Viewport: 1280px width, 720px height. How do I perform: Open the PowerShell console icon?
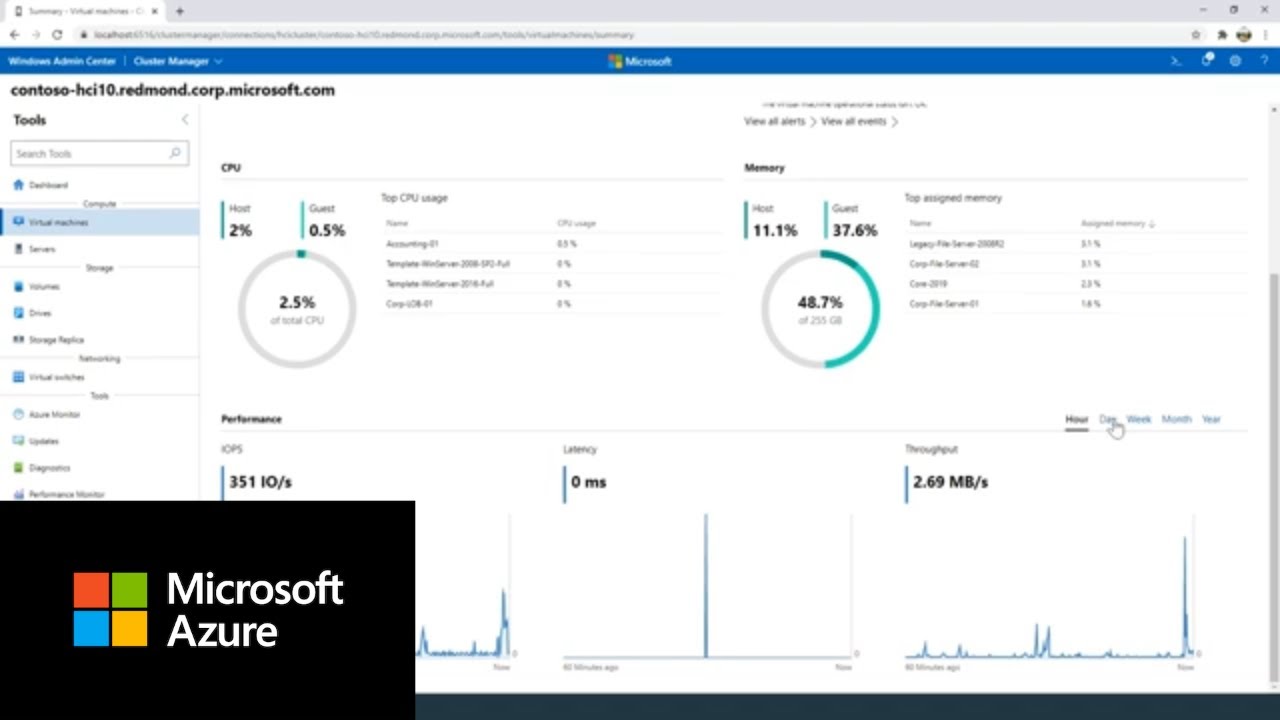(1177, 61)
